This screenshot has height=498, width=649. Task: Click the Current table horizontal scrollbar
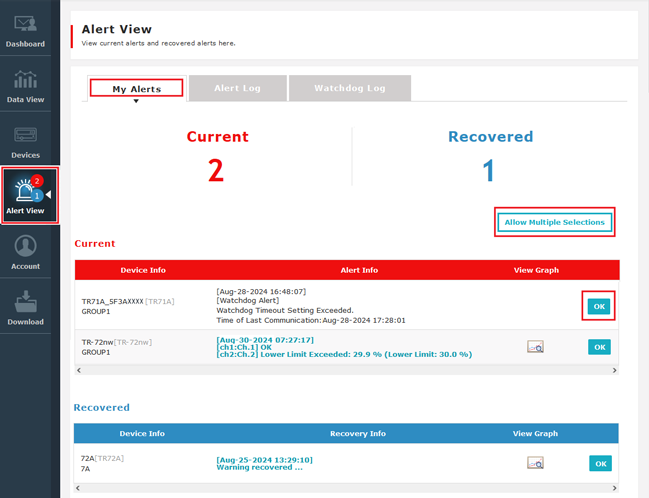[347, 370]
